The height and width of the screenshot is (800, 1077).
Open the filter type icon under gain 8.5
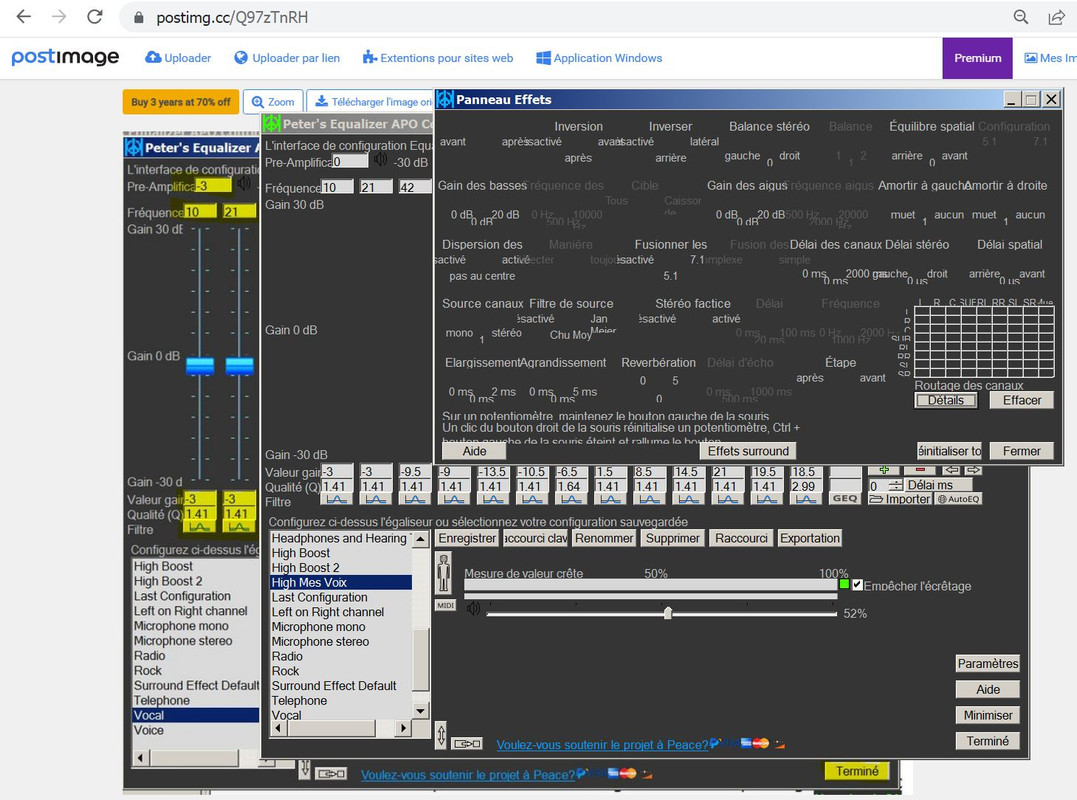pyautogui.click(x=649, y=500)
